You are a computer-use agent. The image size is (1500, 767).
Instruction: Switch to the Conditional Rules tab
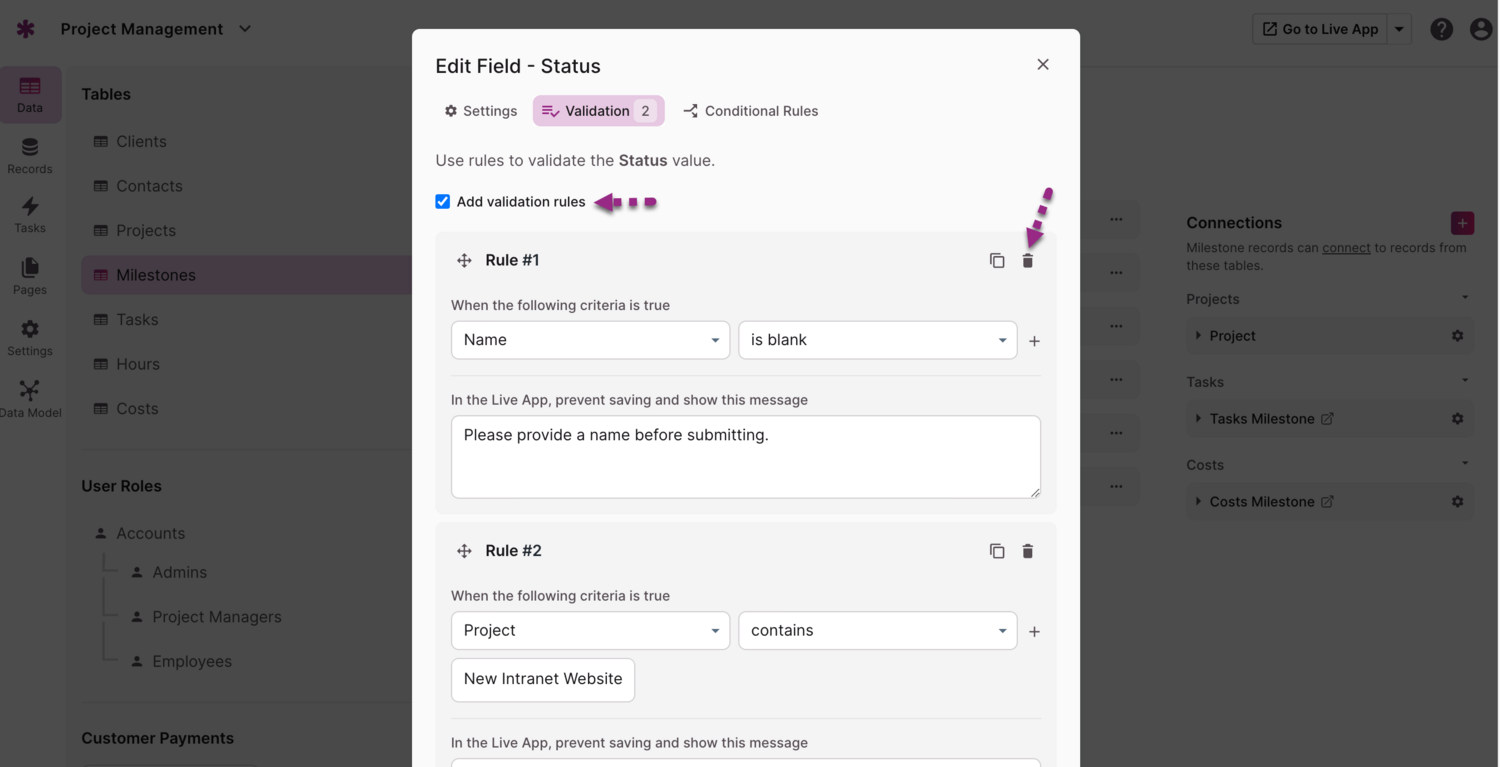coord(750,111)
